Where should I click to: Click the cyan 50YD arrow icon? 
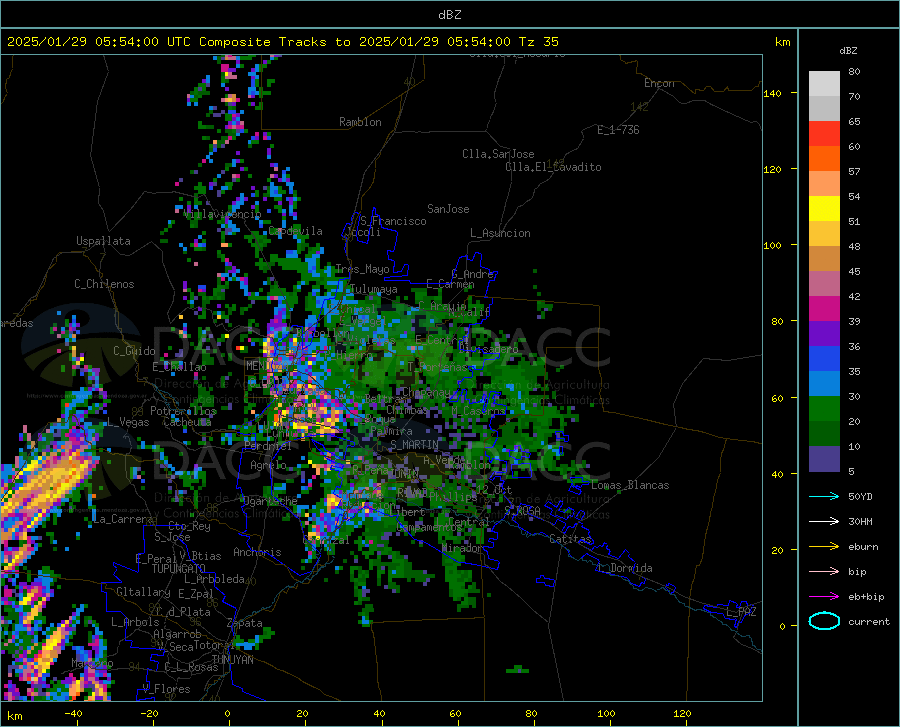(x=824, y=496)
